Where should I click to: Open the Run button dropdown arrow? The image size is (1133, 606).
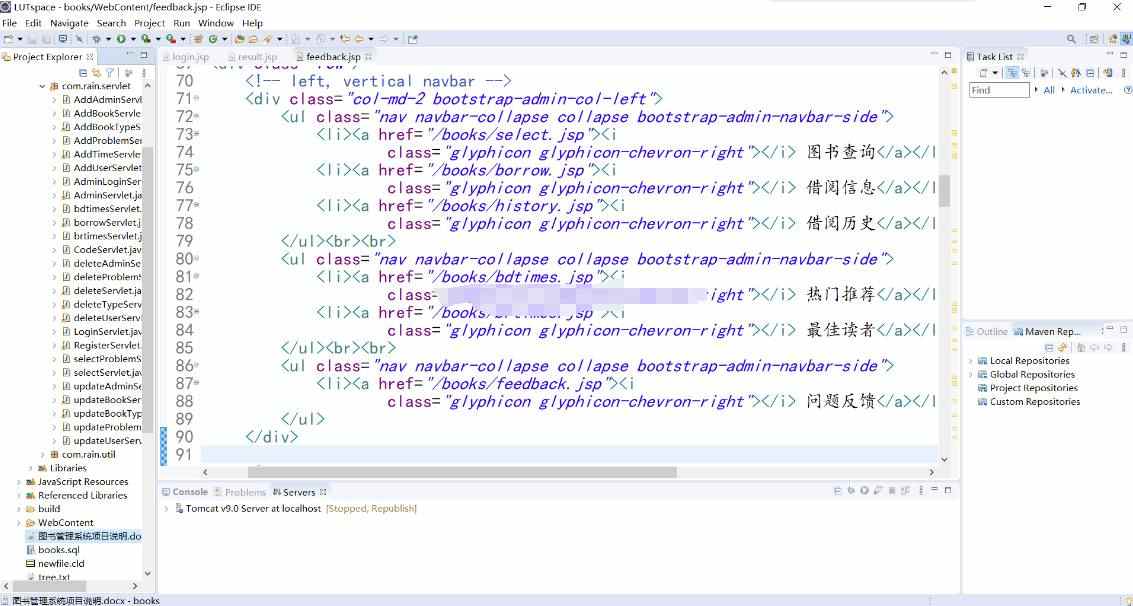(134, 39)
